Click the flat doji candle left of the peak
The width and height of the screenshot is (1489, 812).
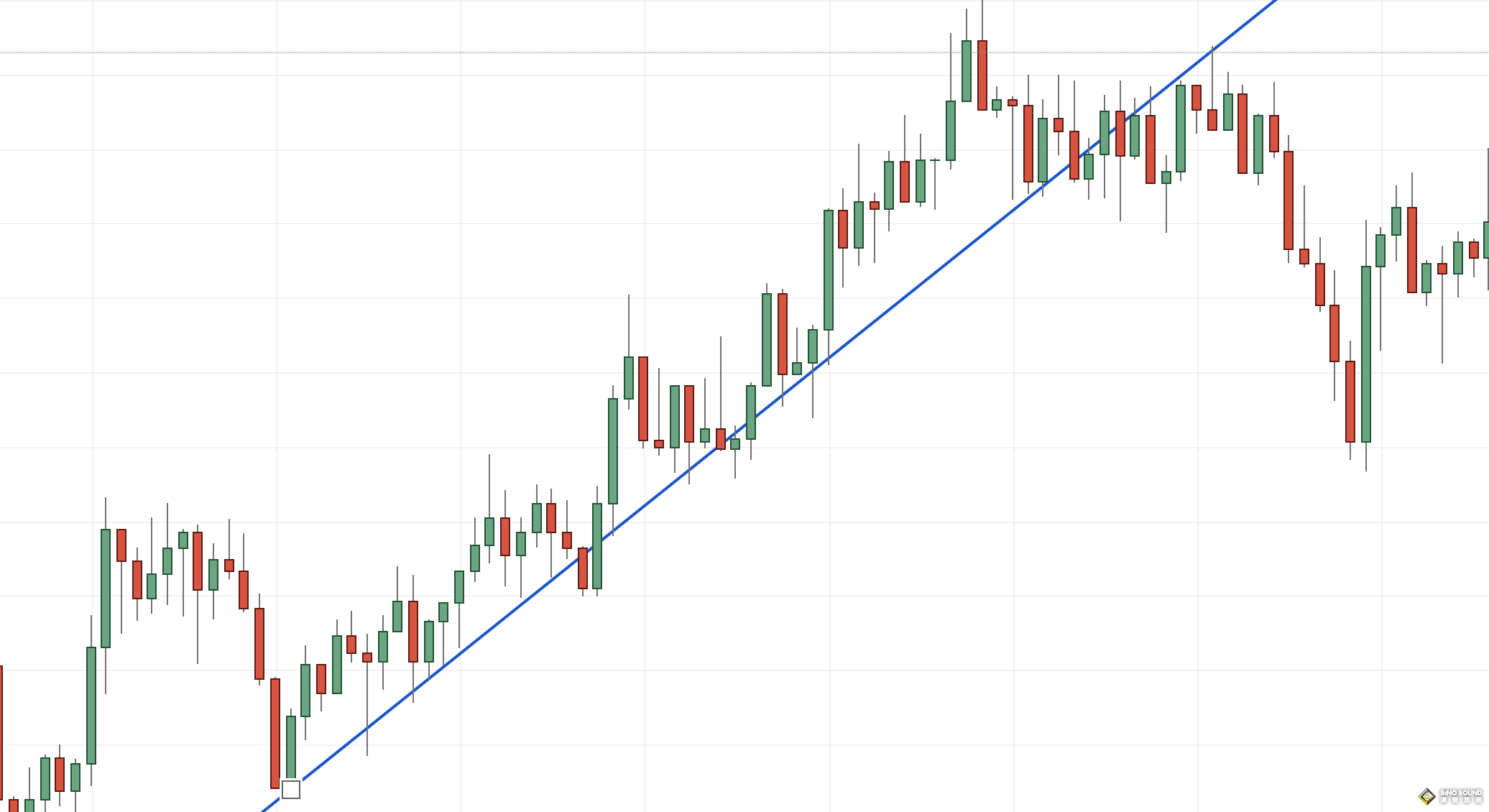click(935, 160)
